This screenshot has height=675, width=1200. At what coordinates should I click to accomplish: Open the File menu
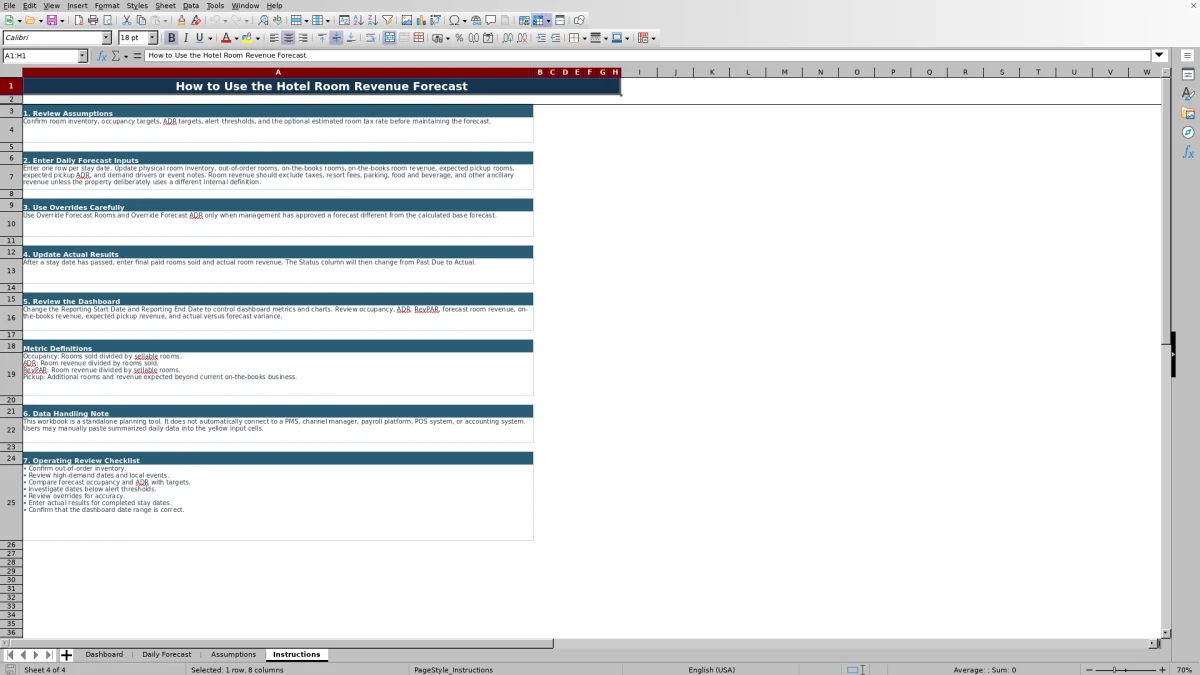tap(9, 6)
